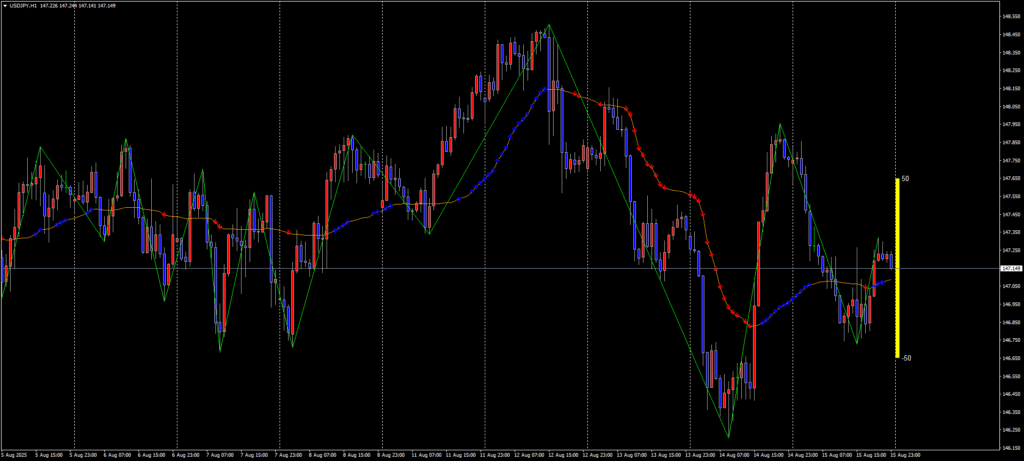The height and width of the screenshot is (461, 1024).
Task: Click the 146.150 price scale label
Action: point(1010,448)
